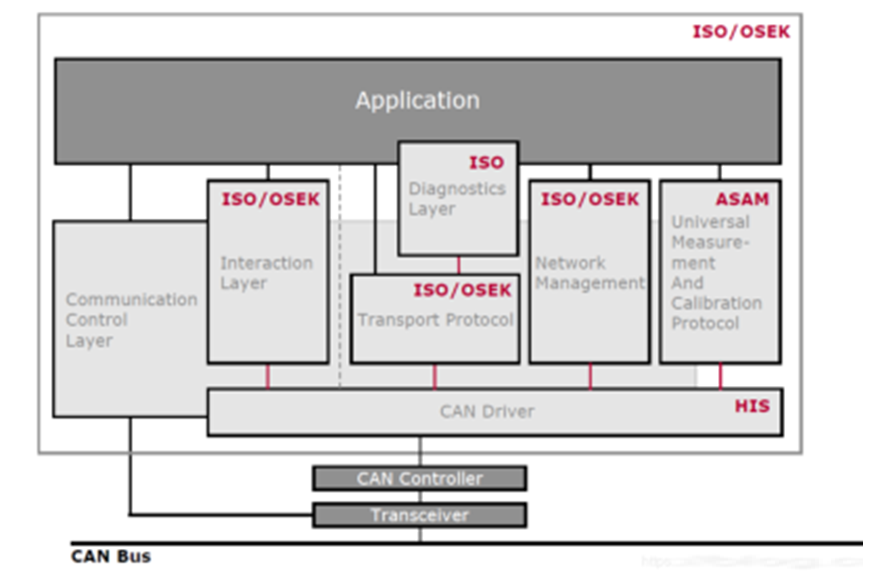
Task: Click the Interaction Layer box
Action: [268, 272]
